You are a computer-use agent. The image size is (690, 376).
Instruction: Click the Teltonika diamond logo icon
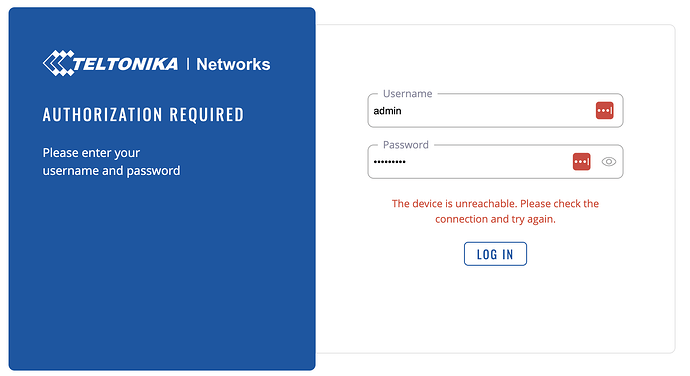(58, 63)
